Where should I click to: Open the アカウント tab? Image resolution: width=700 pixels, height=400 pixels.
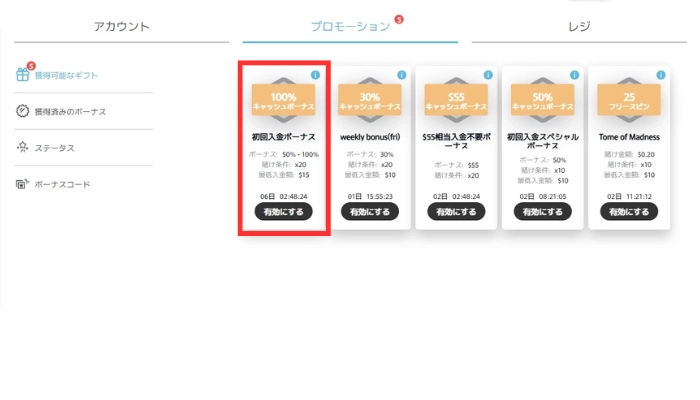(x=121, y=27)
